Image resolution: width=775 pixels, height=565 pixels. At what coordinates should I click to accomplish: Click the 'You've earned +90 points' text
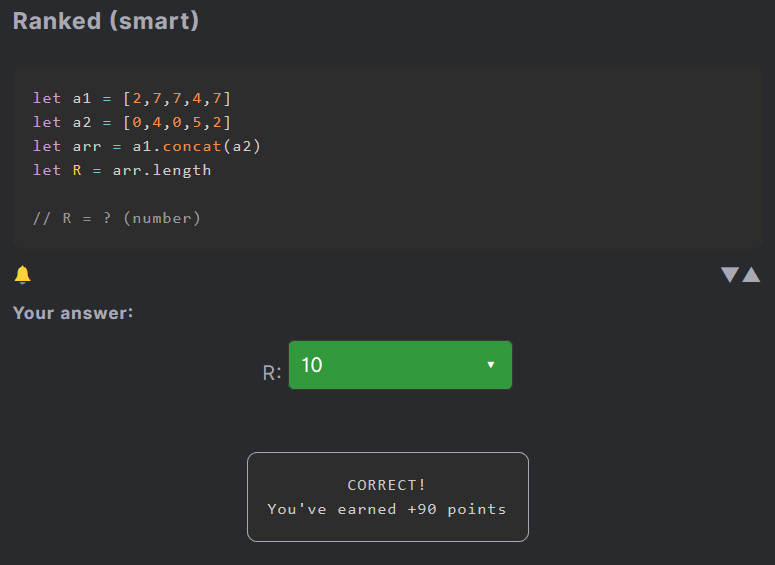pyautogui.click(x=387, y=509)
